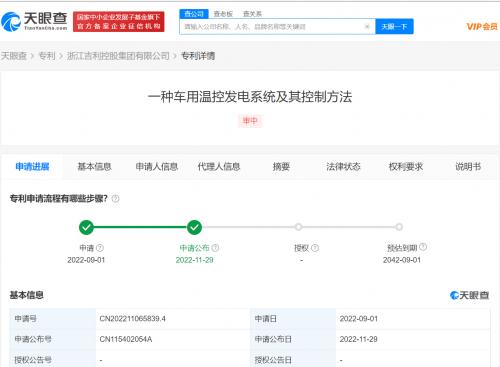500x367 pixels.
Task: Click estimated expiry date 2042-09-01
Action: click(x=402, y=260)
